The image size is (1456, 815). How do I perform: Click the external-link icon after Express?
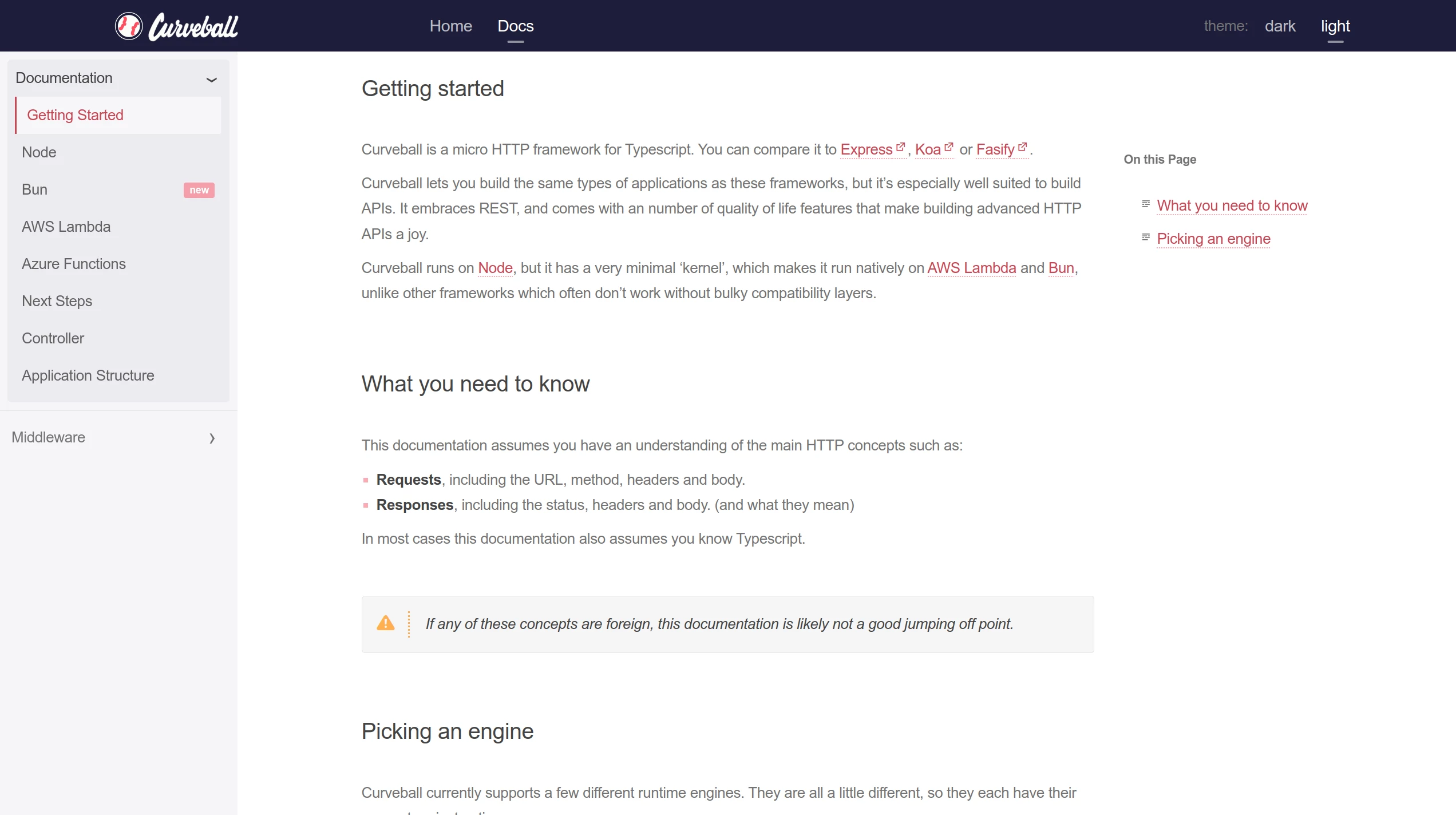click(900, 147)
